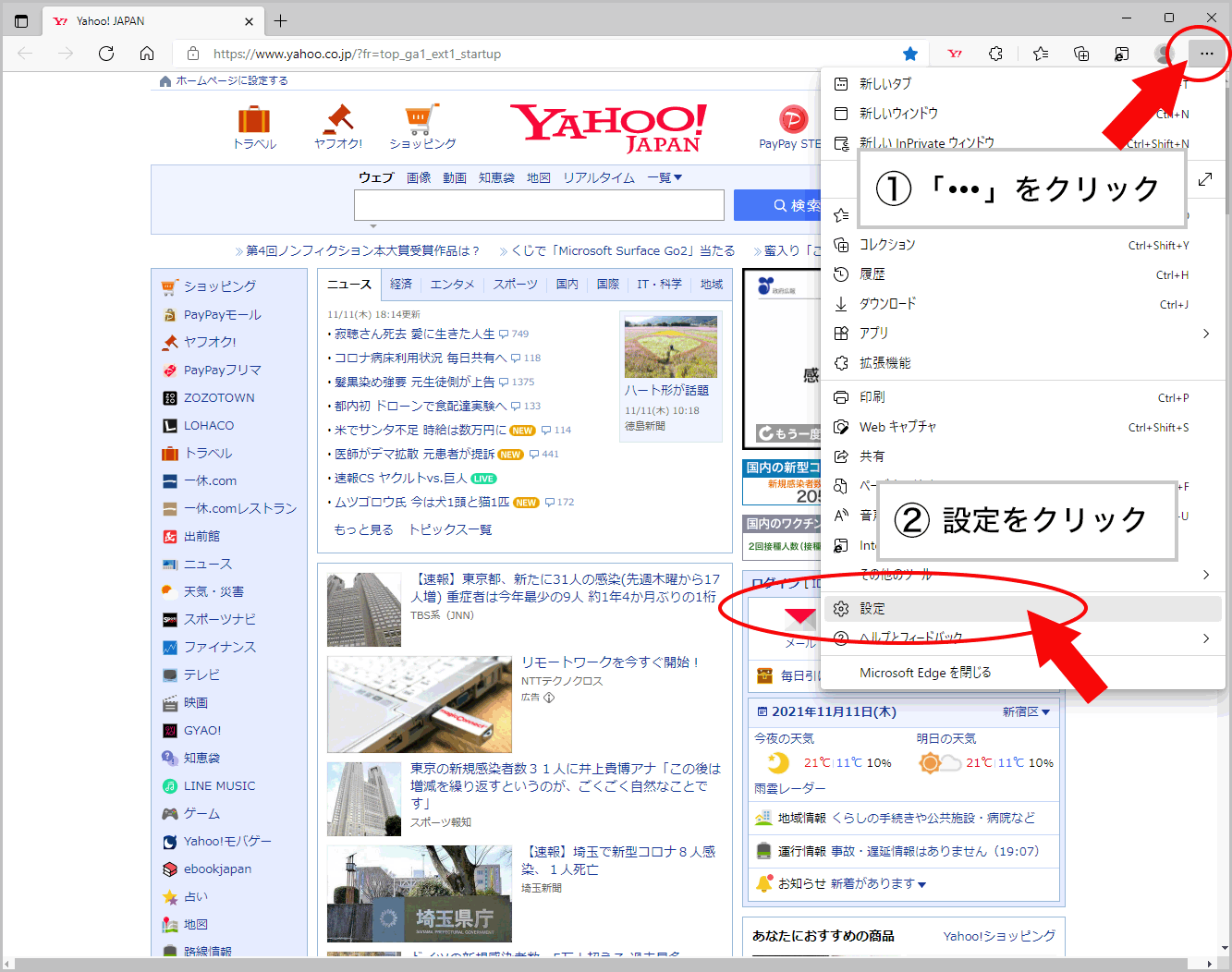Select Microsoft Edge を閉じる menu entry
Viewport: 1232px width, 972px height.
coord(1022,673)
